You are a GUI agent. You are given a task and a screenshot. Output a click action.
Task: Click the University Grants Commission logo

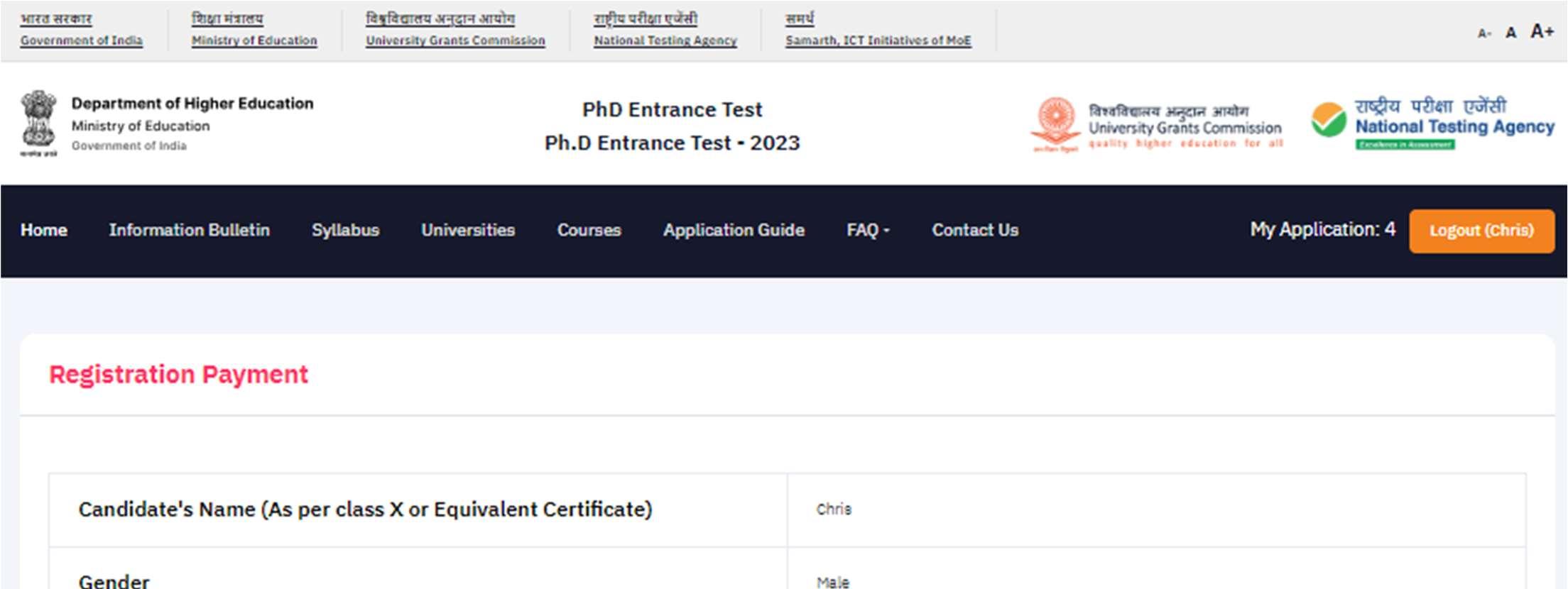point(1056,123)
